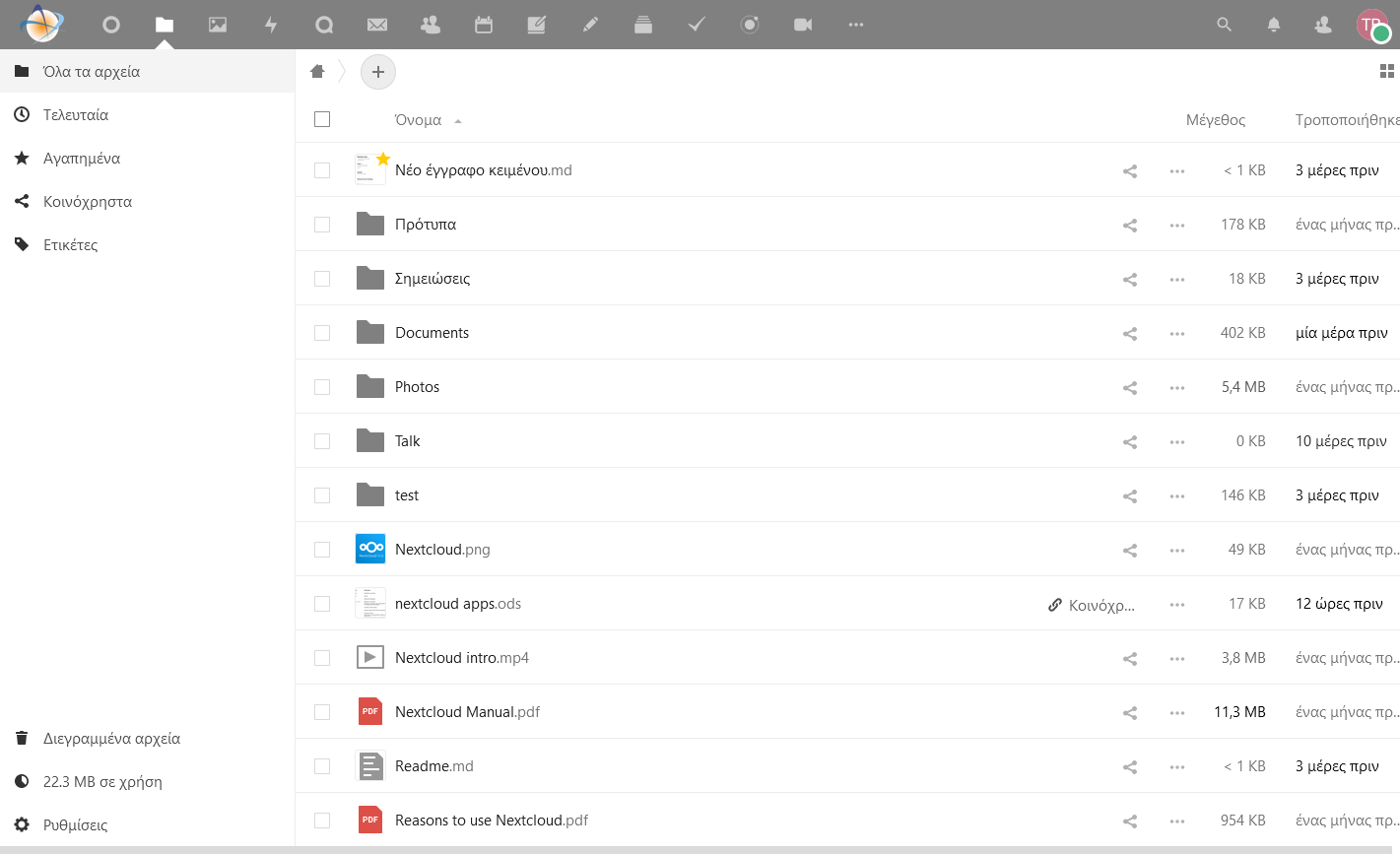Click the favorite star on Νέο έγγραφο κειμένου

pos(383,159)
